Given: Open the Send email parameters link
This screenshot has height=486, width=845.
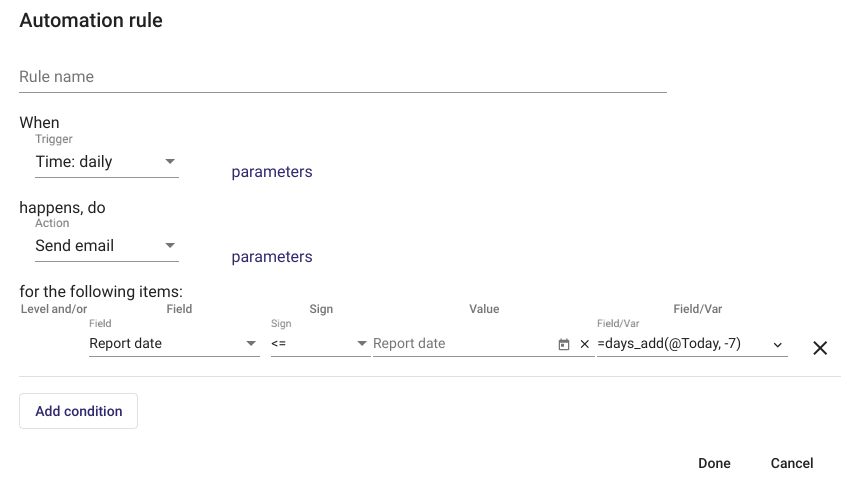Looking at the screenshot, I should pyautogui.click(x=272, y=257).
